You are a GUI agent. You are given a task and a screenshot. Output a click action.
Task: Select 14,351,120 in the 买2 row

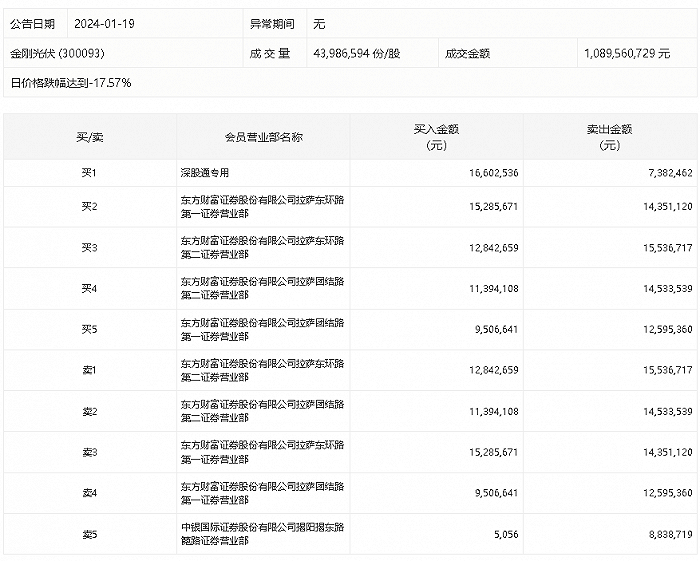[668, 207]
